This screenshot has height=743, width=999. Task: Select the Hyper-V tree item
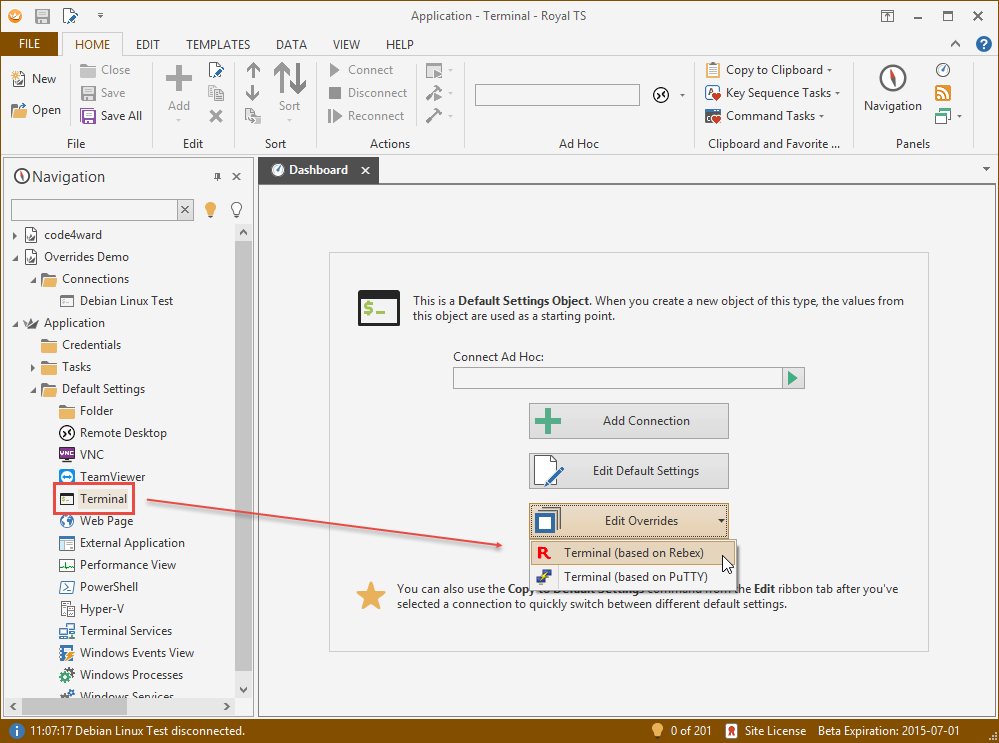click(x=92, y=609)
